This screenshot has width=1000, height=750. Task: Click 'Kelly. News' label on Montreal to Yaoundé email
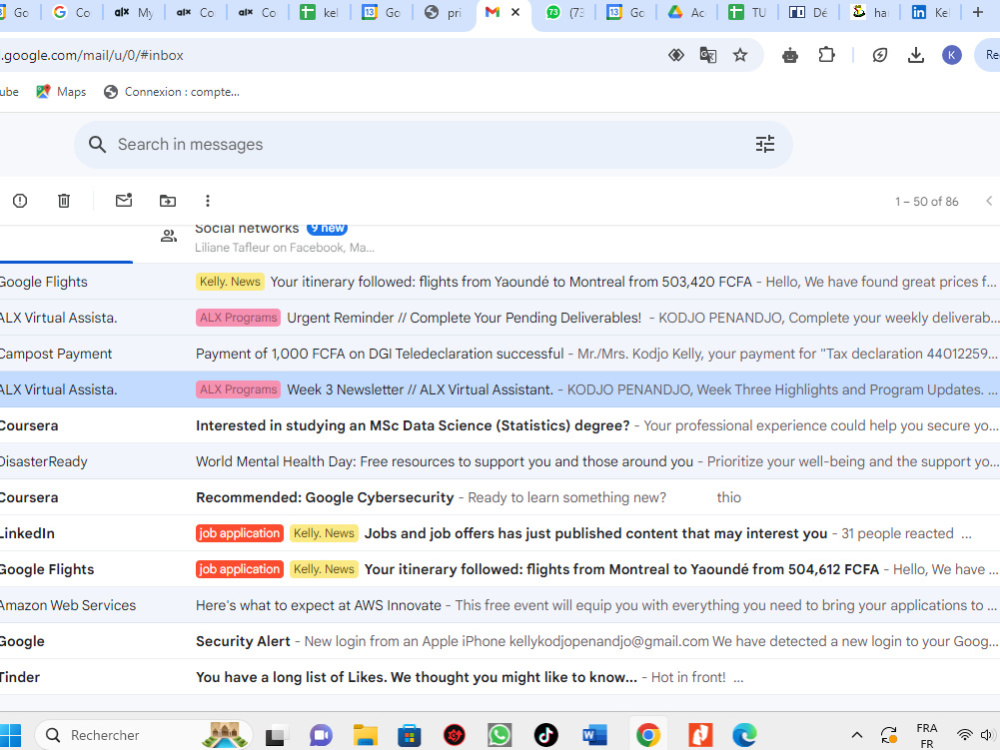[x=323, y=570]
